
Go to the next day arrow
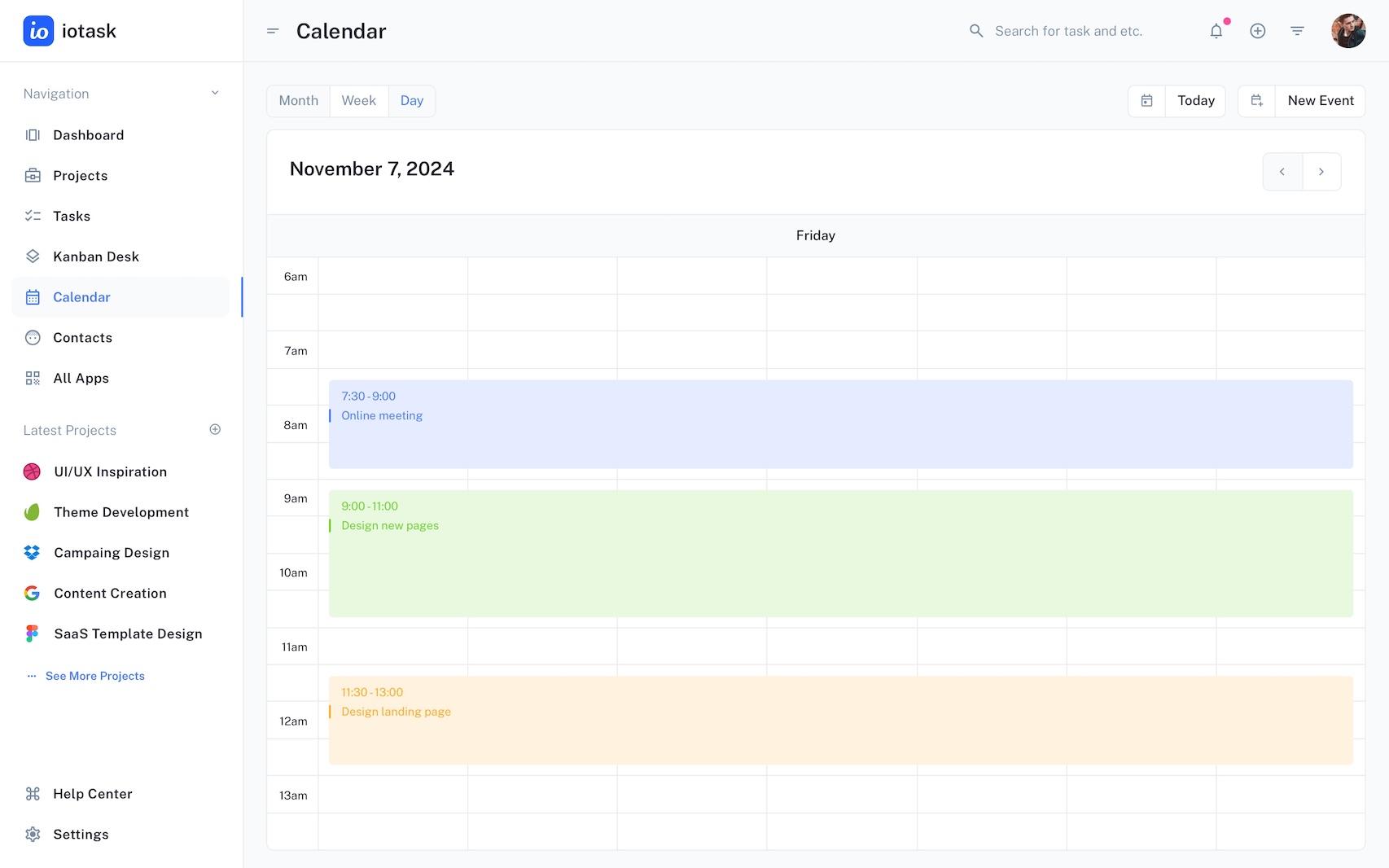click(1321, 172)
